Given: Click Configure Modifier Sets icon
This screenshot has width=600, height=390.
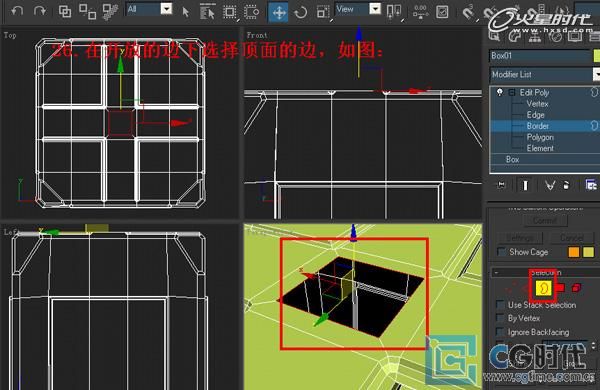Looking at the screenshot, I should (591, 185).
